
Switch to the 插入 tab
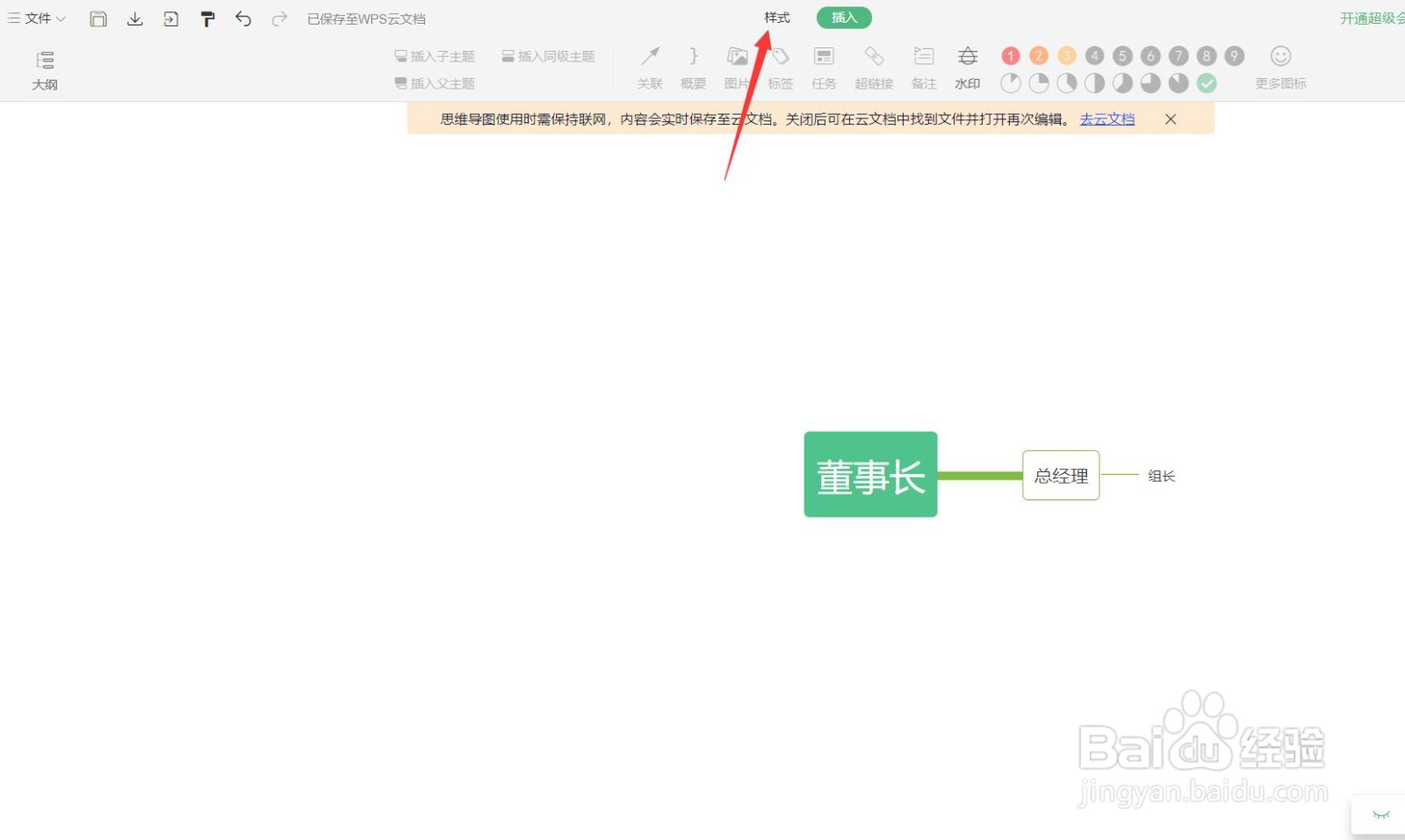(x=844, y=18)
